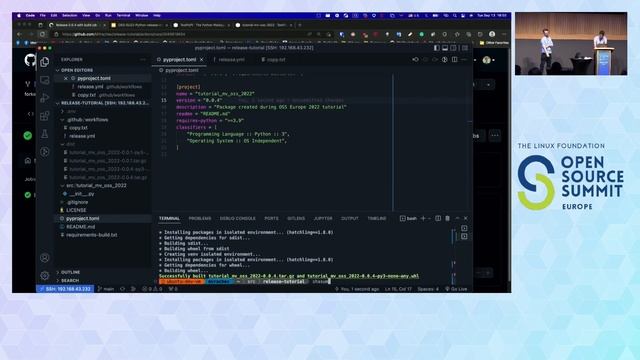Open the Explorer view in the activity bar
Image resolution: width=640 pixels, height=360 pixels.
[44, 62]
